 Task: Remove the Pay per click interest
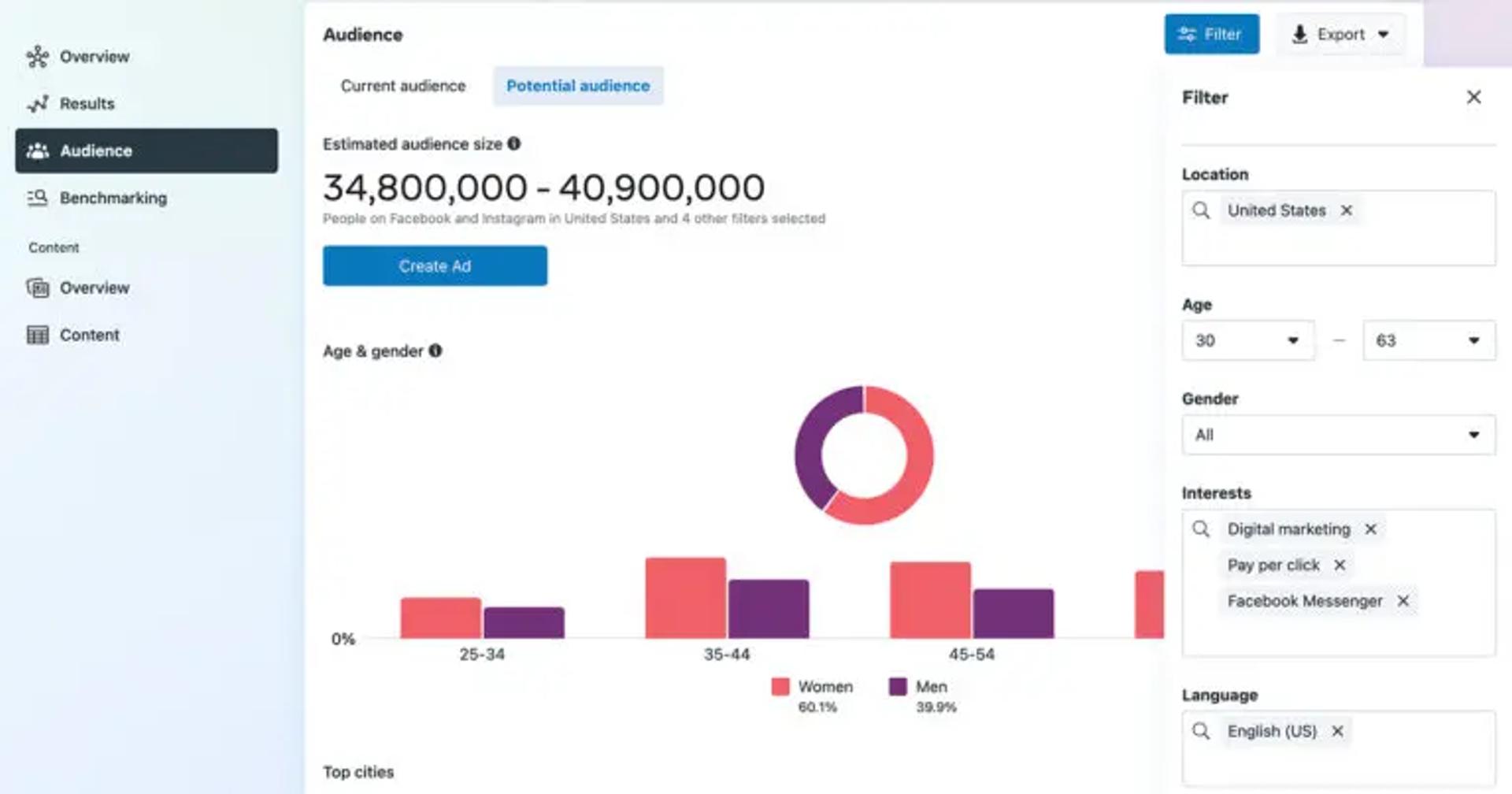click(x=1340, y=565)
